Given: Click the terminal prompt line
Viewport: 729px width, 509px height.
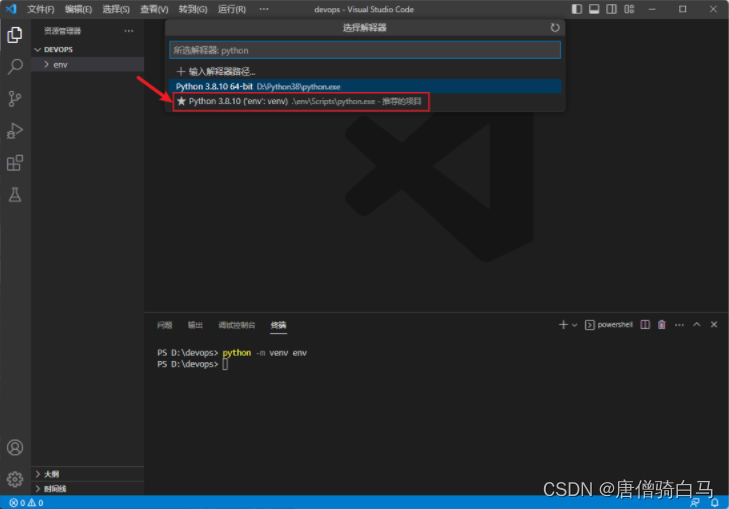Looking at the screenshot, I should (192, 364).
